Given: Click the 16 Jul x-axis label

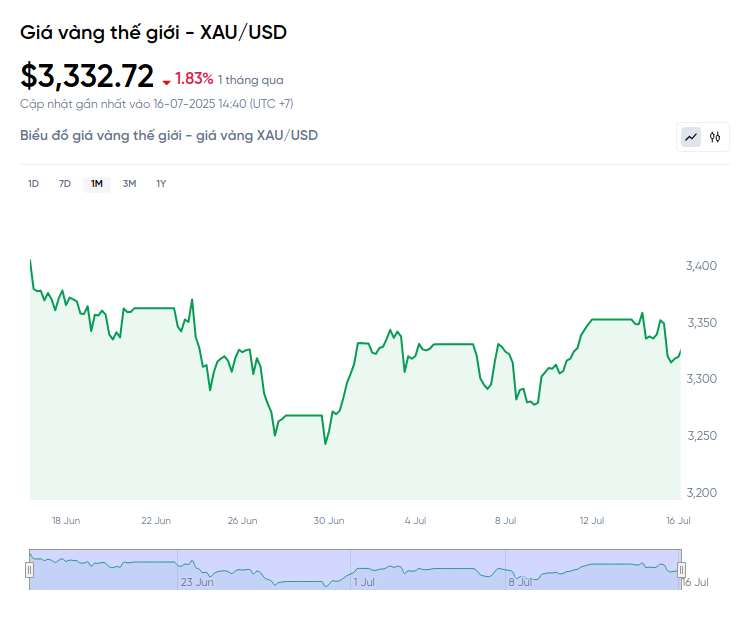Looking at the screenshot, I should pyautogui.click(x=678, y=521).
